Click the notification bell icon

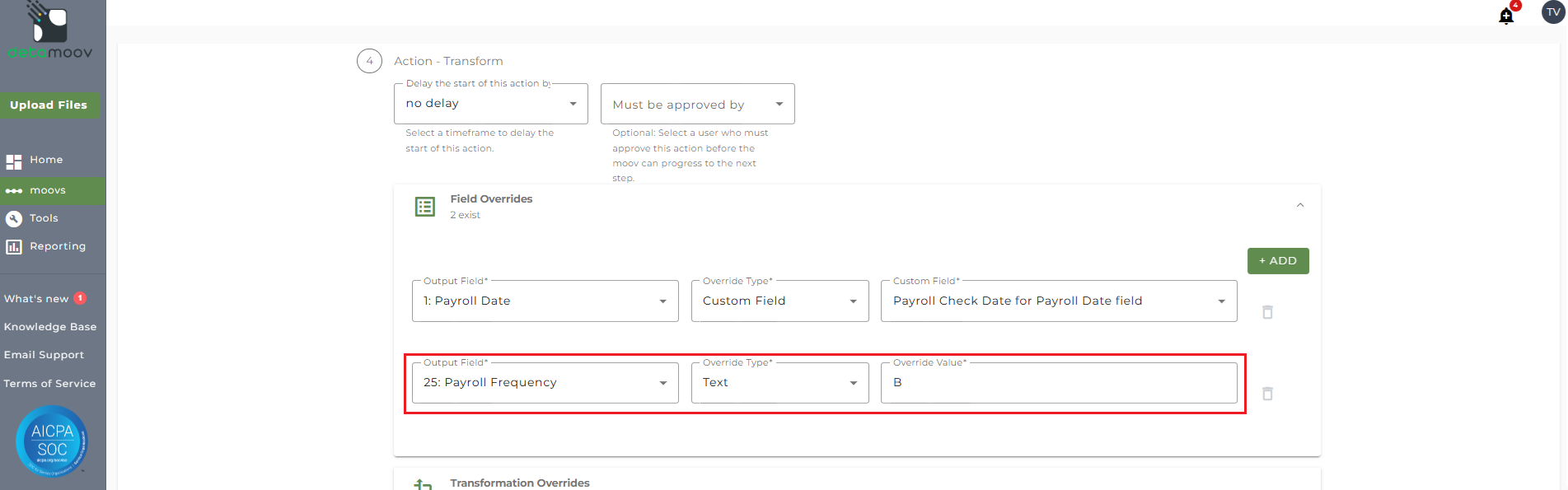pyautogui.click(x=1506, y=16)
